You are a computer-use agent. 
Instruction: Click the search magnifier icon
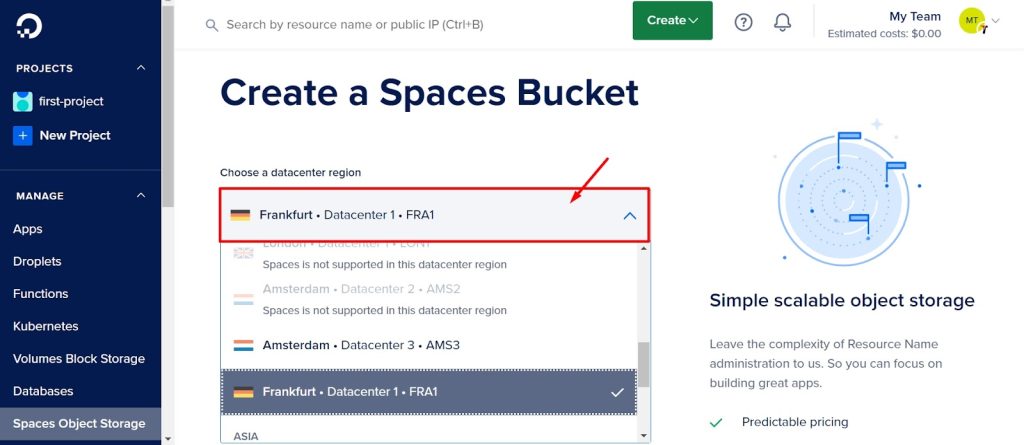(x=211, y=25)
